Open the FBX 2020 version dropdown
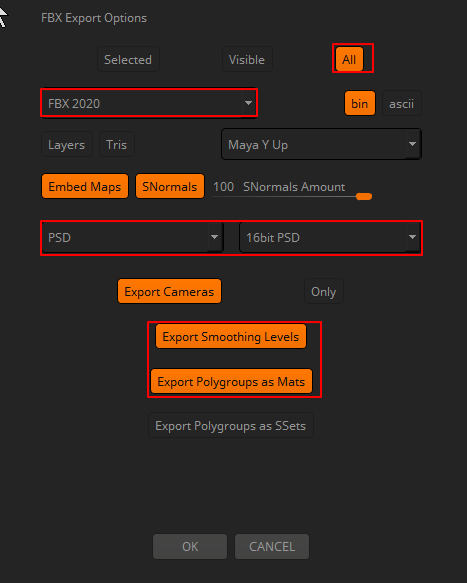The image size is (467, 583). 149,103
